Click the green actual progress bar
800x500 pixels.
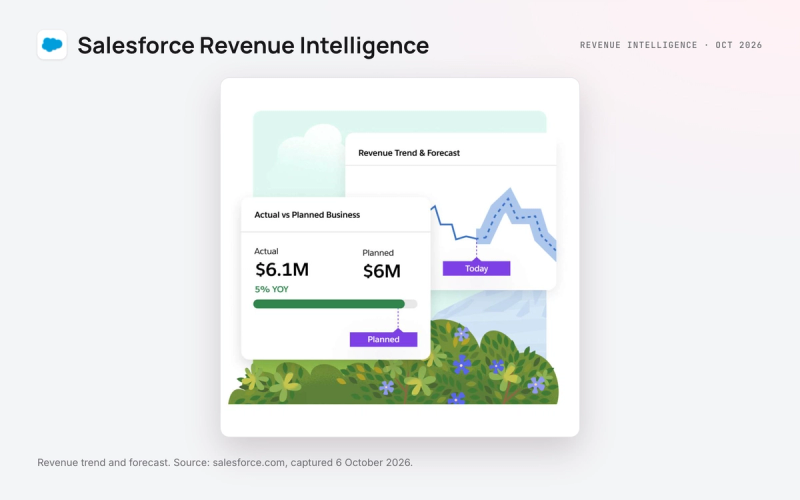click(329, 304)
